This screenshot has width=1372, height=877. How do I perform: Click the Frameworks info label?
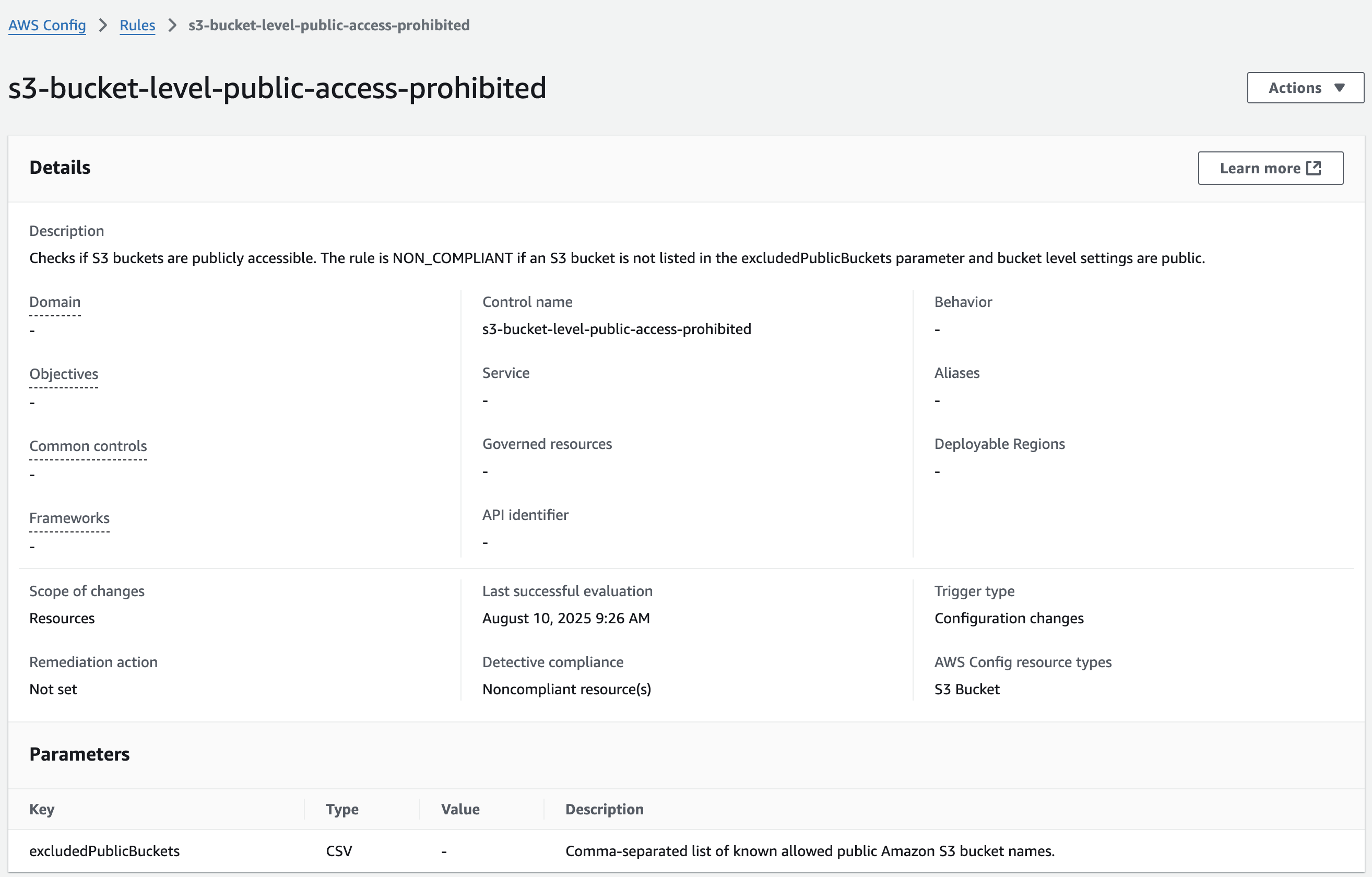point(69,517)
